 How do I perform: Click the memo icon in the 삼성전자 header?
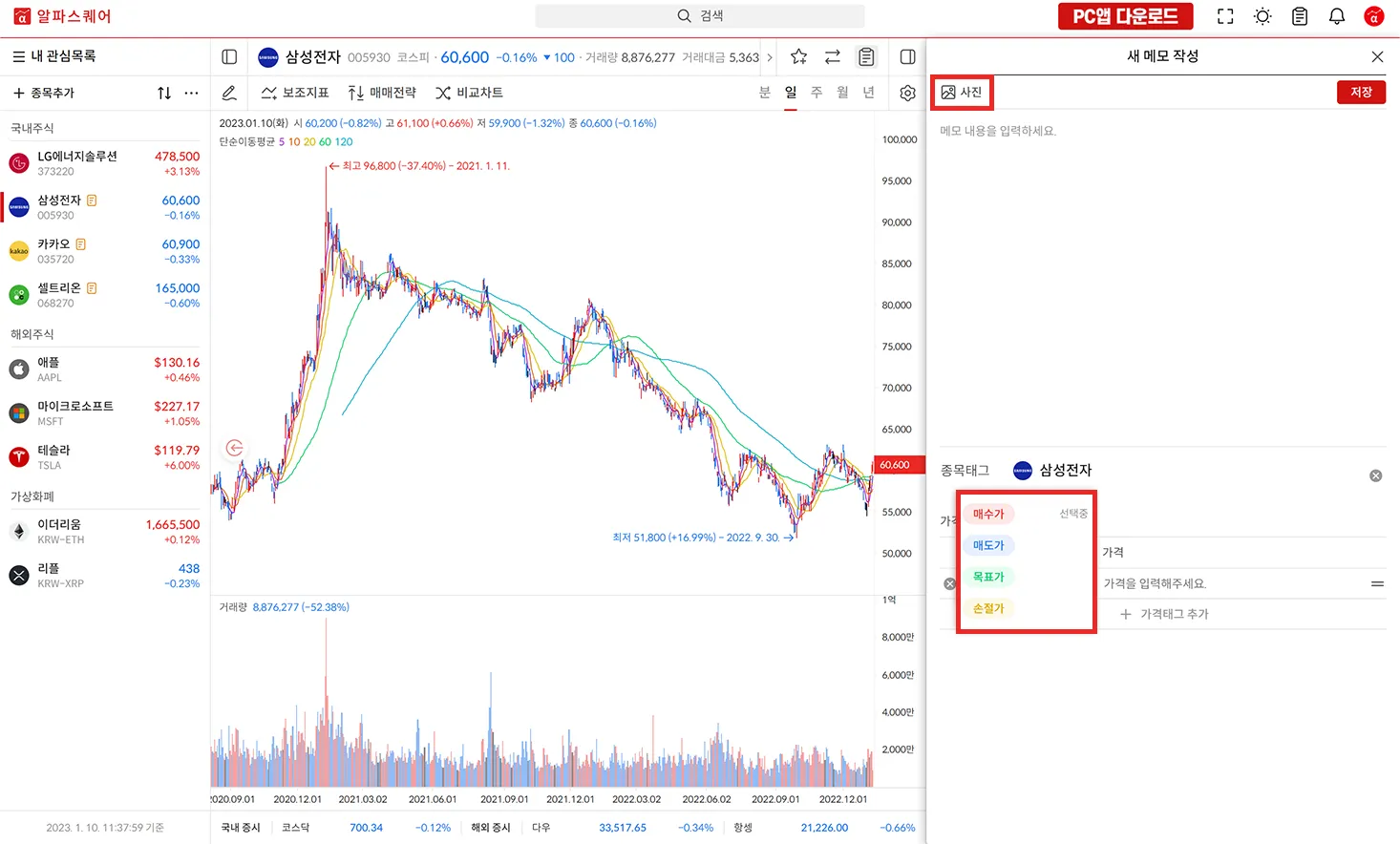coord(866,57)
